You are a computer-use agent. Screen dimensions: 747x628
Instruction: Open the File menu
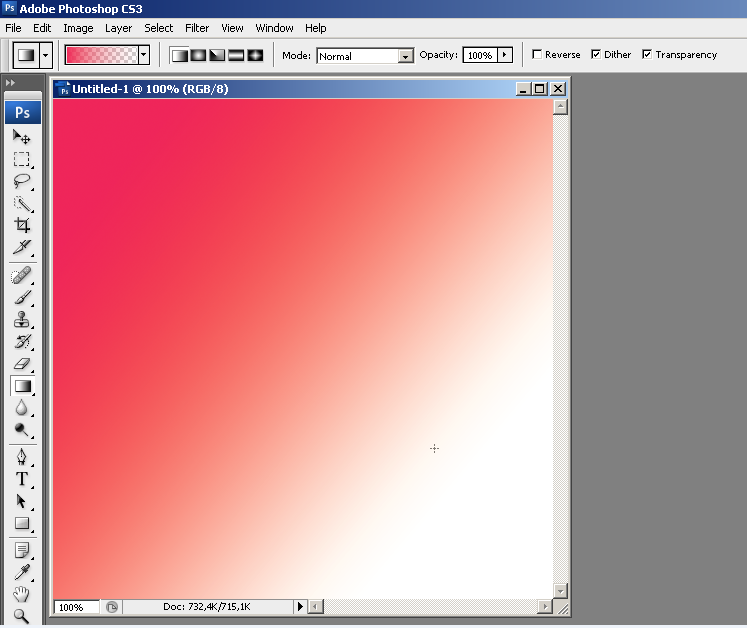click(x=13, y=28)
